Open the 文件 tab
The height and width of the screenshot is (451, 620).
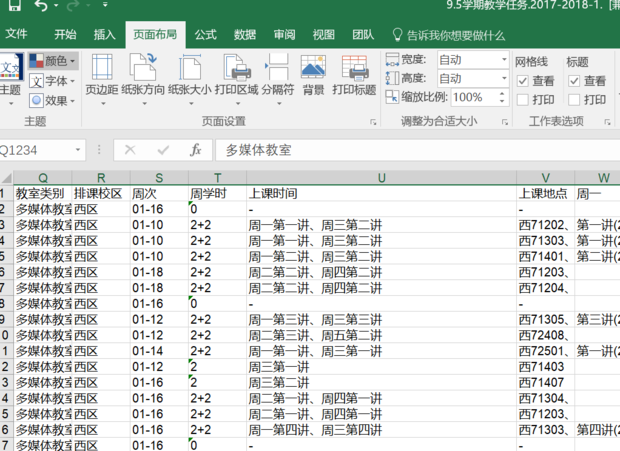coord(16,34)
